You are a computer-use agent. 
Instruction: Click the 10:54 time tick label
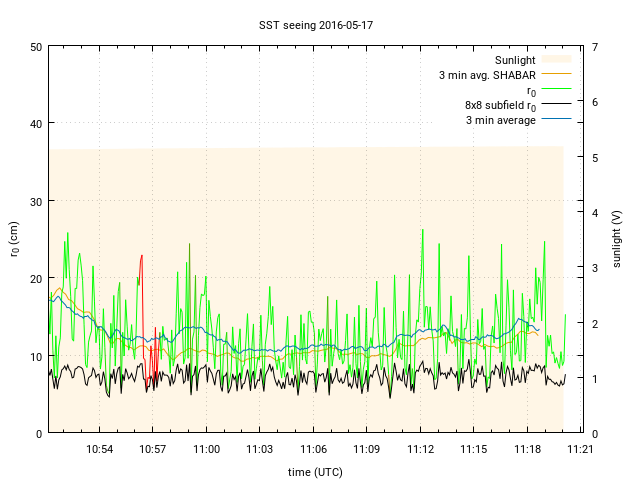pos(99,450)
